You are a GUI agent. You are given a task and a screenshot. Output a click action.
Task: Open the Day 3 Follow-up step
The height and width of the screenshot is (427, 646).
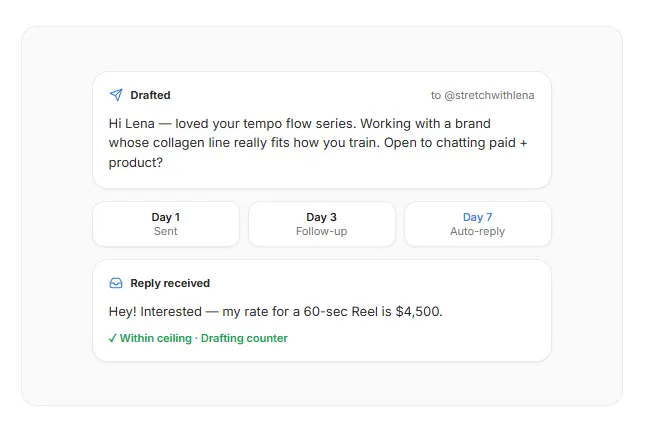pyautogui.click(x=322, y=224)
